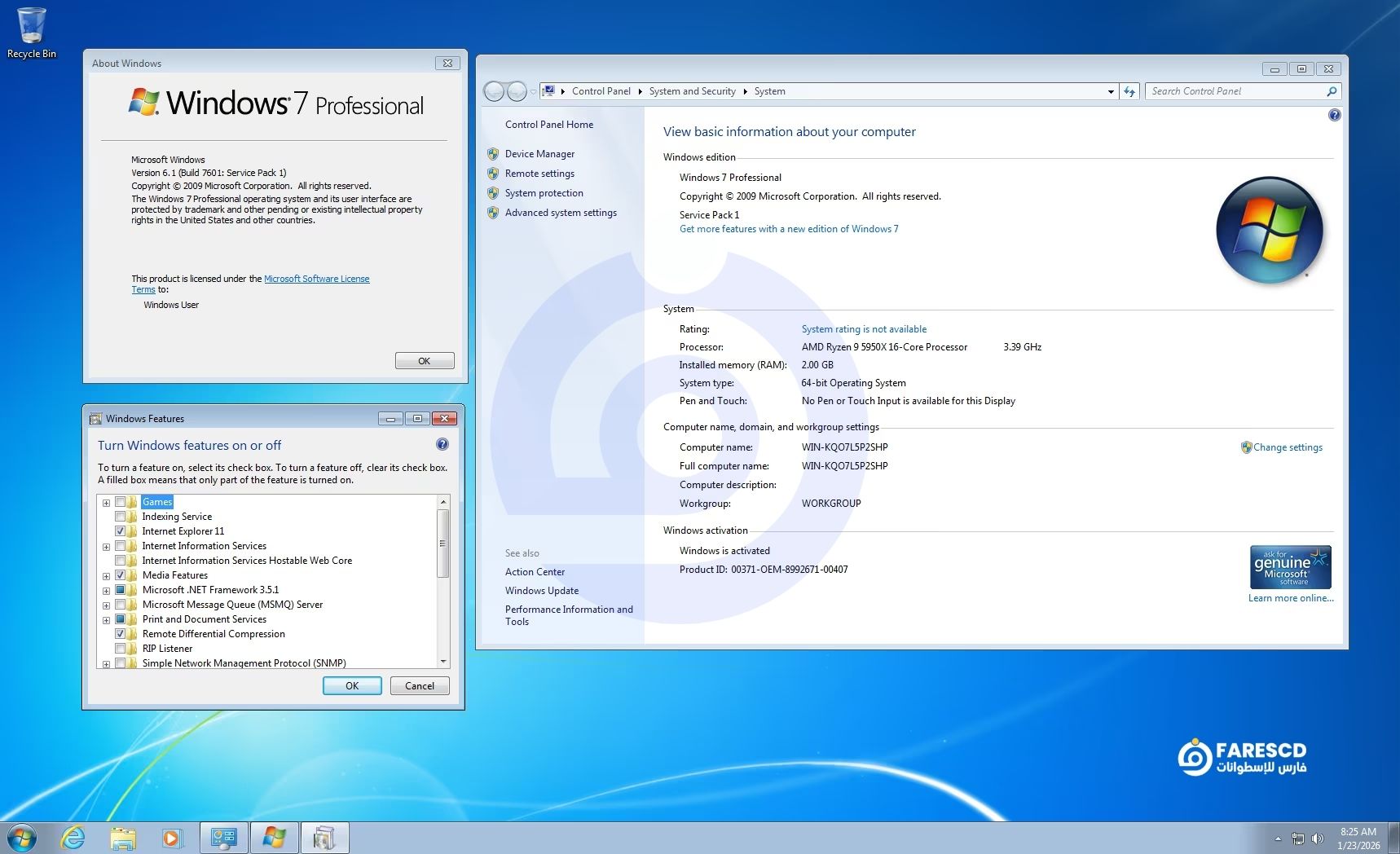Select System and Security in breadcrumb
The height and width of the screenshot is (854, 1400).
[692, 91]
